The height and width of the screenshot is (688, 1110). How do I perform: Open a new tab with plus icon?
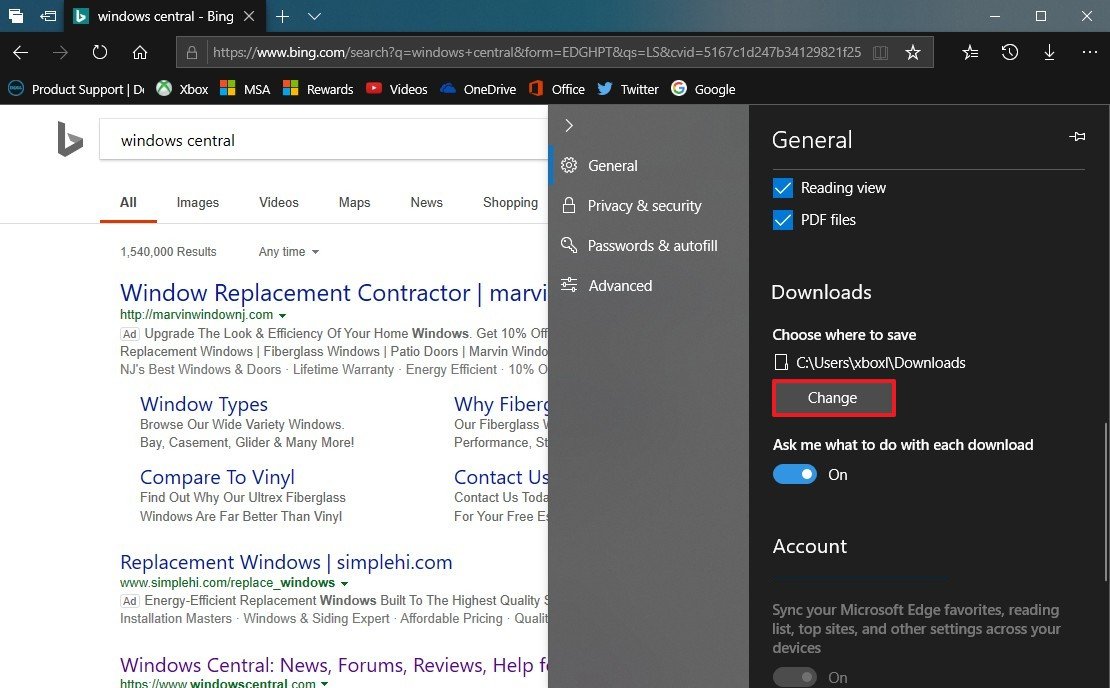pyautogui.click(x=282, y=16)
